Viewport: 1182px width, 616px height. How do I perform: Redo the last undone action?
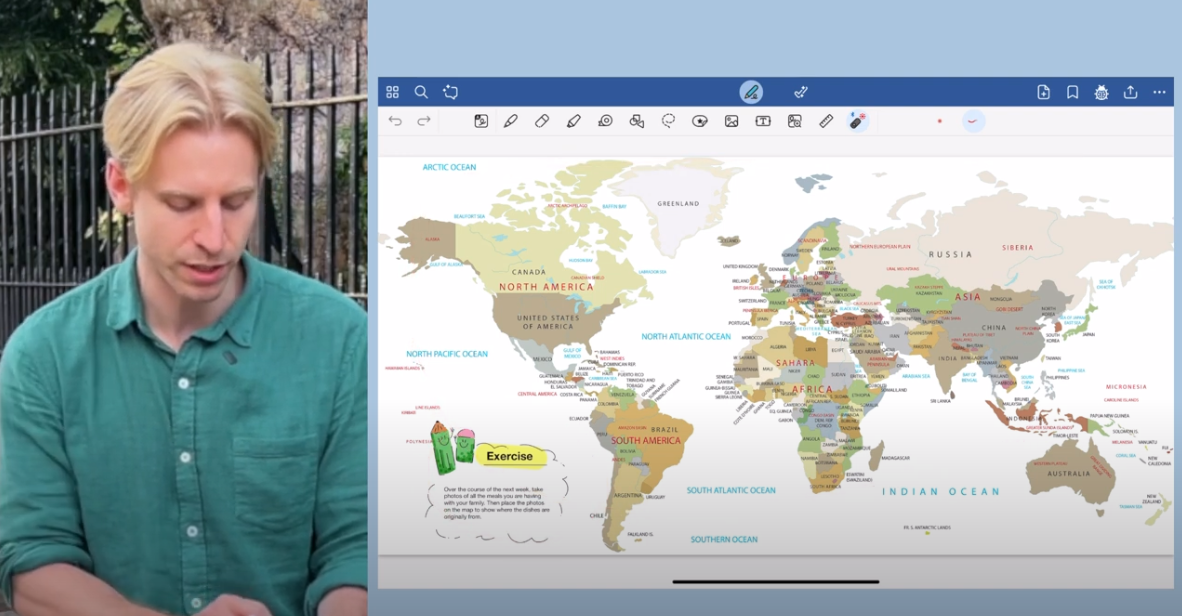tap(424, 121)
